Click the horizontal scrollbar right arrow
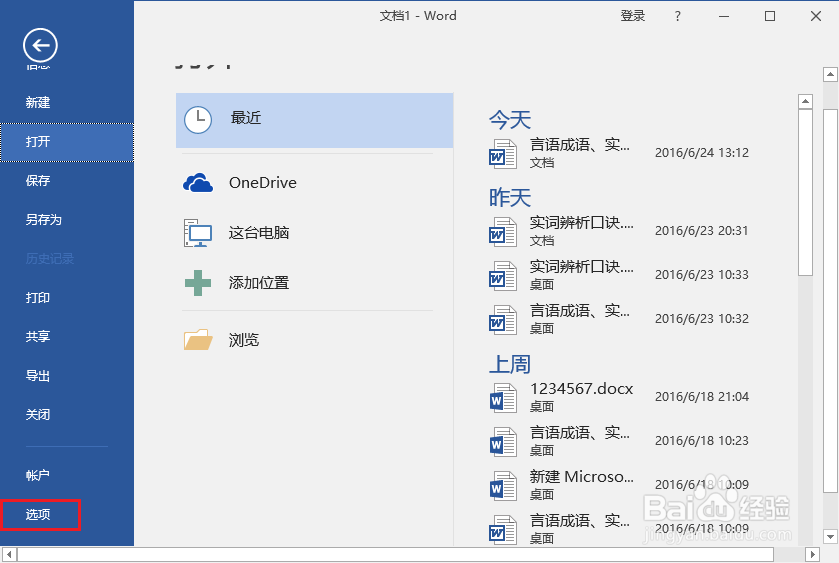This screenshot has width=839, height=563. click(x=812, y=555)
